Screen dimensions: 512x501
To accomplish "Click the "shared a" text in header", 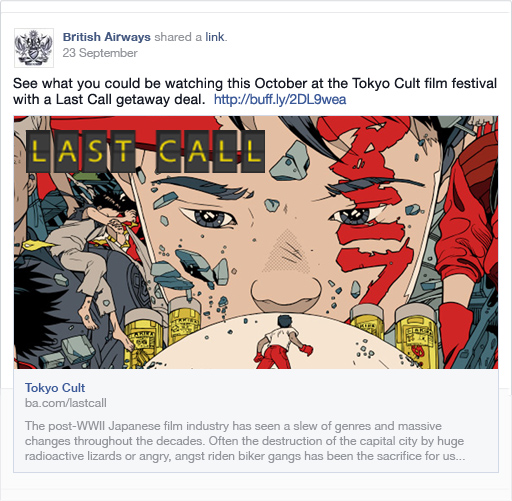I will pos(178,37).
